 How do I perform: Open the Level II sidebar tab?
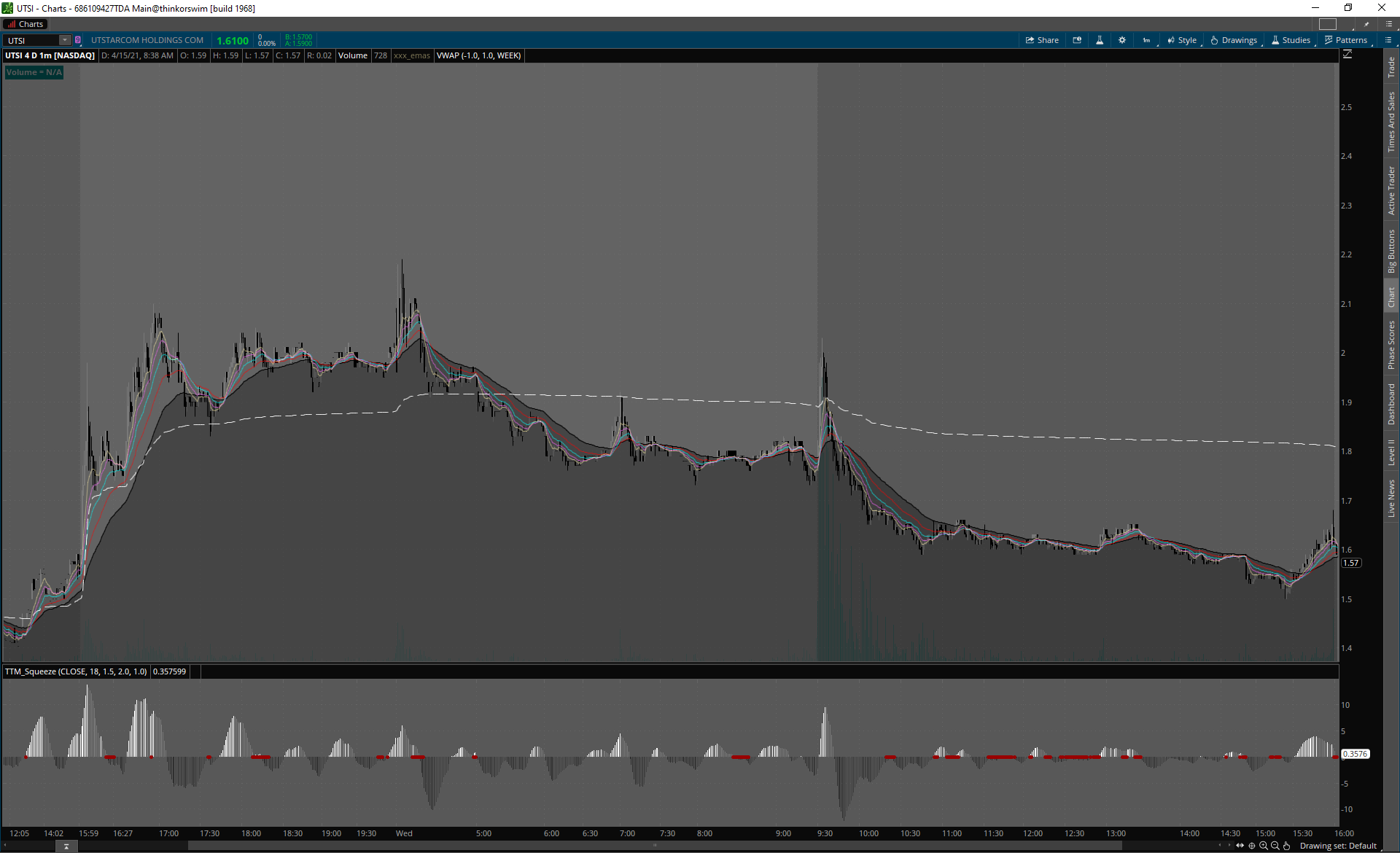pos(1391,452)
